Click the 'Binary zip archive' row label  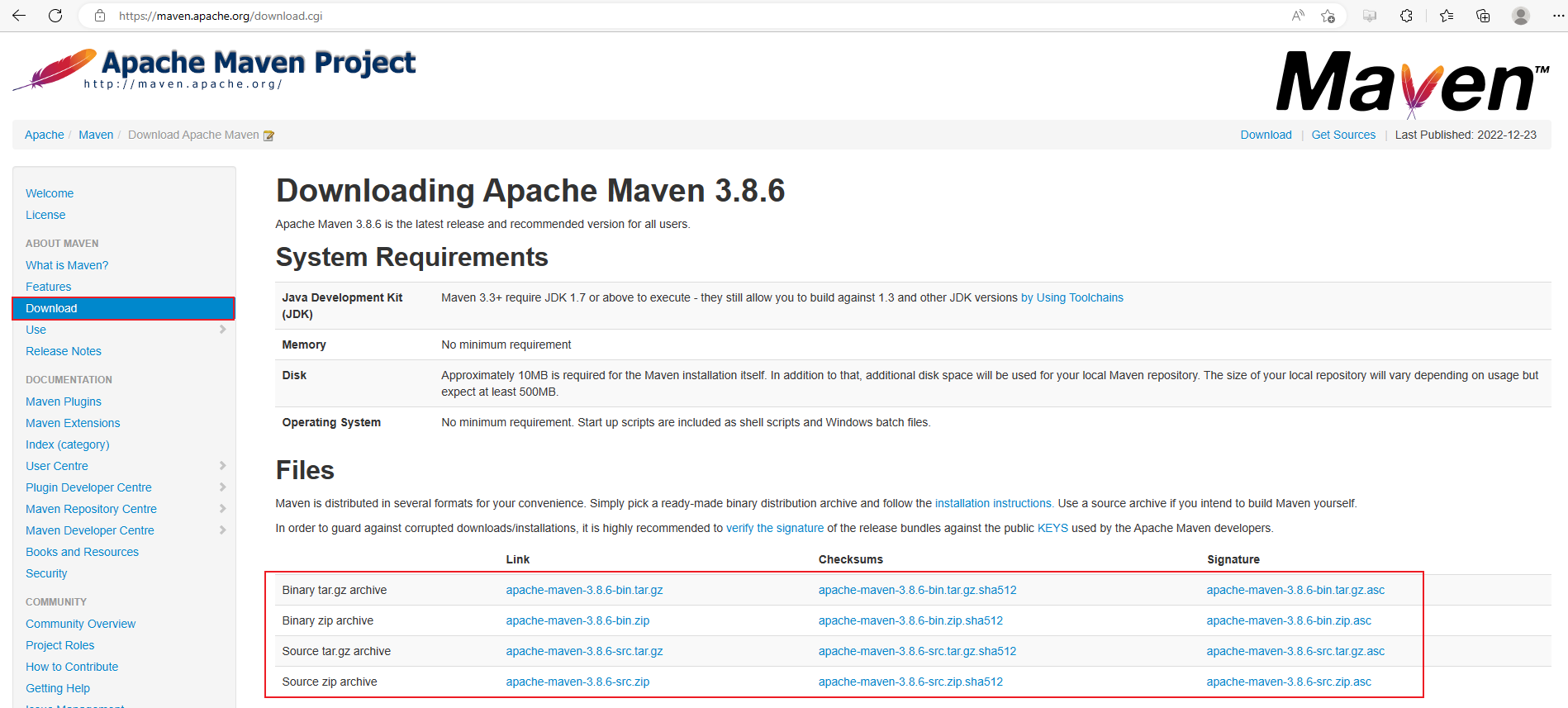327,620
